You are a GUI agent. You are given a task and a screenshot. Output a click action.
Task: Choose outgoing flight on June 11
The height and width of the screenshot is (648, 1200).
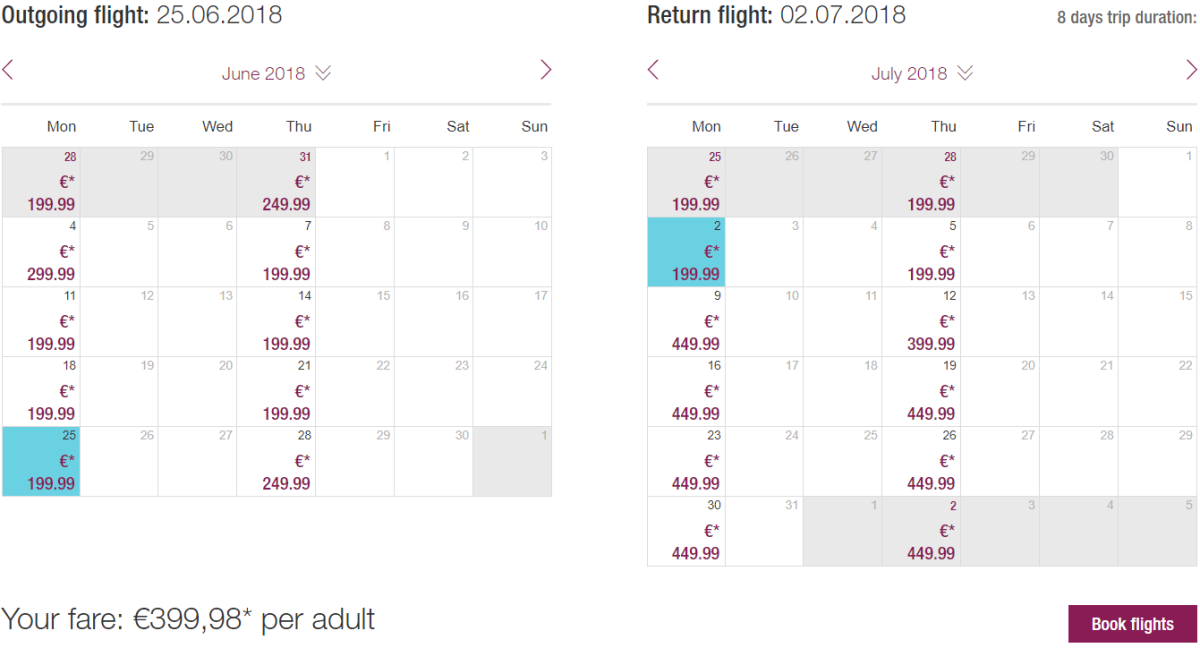tap(41, 322)
